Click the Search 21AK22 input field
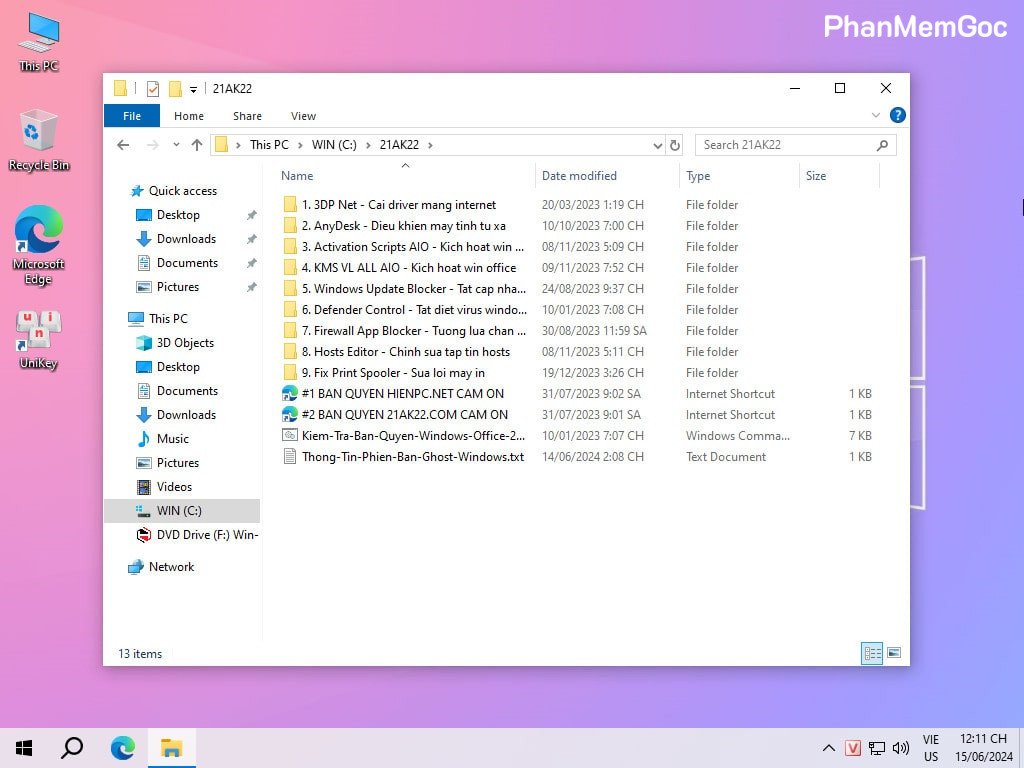The width and height of the screenshot is (1024, 768). tap(785, 145)
